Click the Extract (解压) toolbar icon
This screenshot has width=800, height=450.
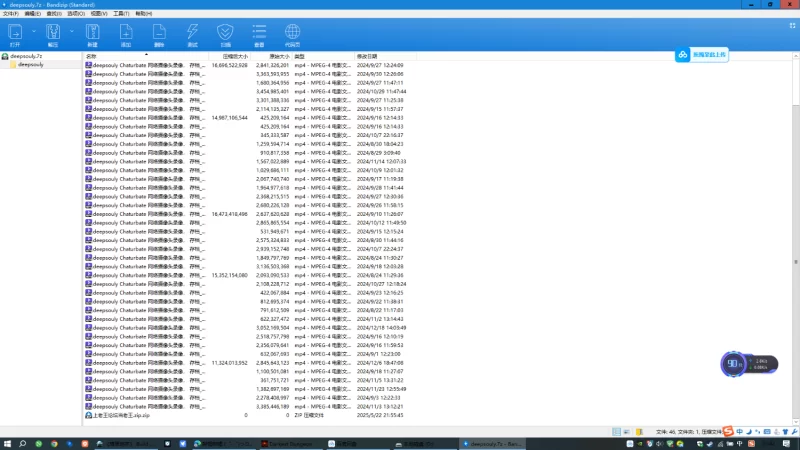[53, 35]
